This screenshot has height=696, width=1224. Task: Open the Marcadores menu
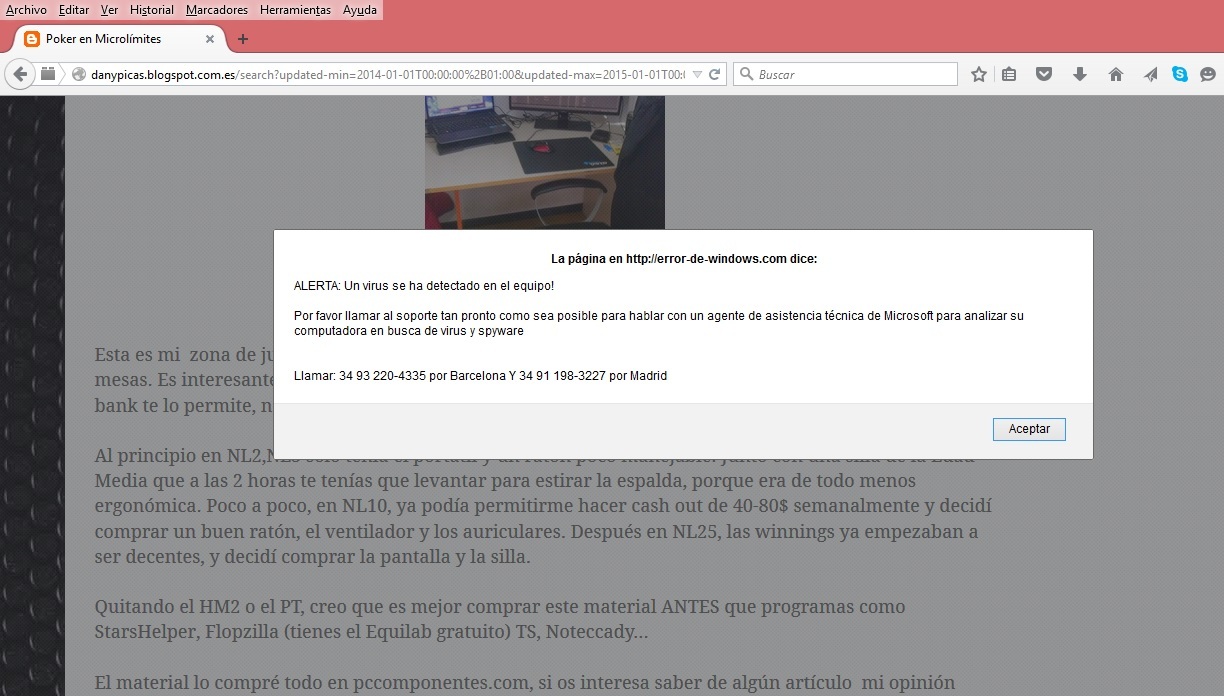(x=217, y=10)
